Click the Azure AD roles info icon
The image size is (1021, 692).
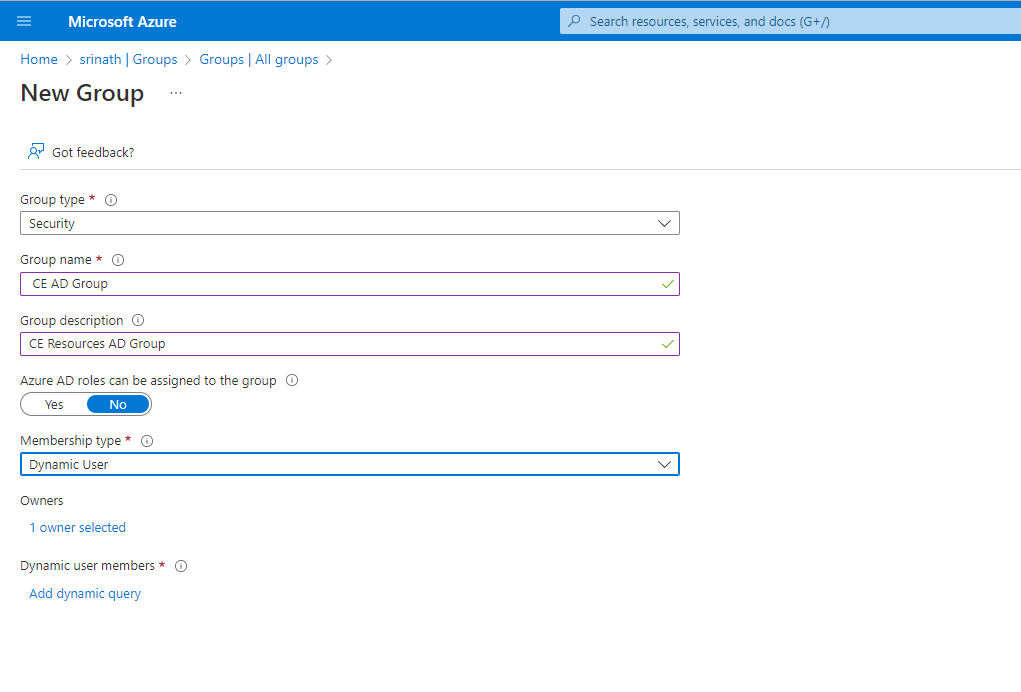(292, 381)
